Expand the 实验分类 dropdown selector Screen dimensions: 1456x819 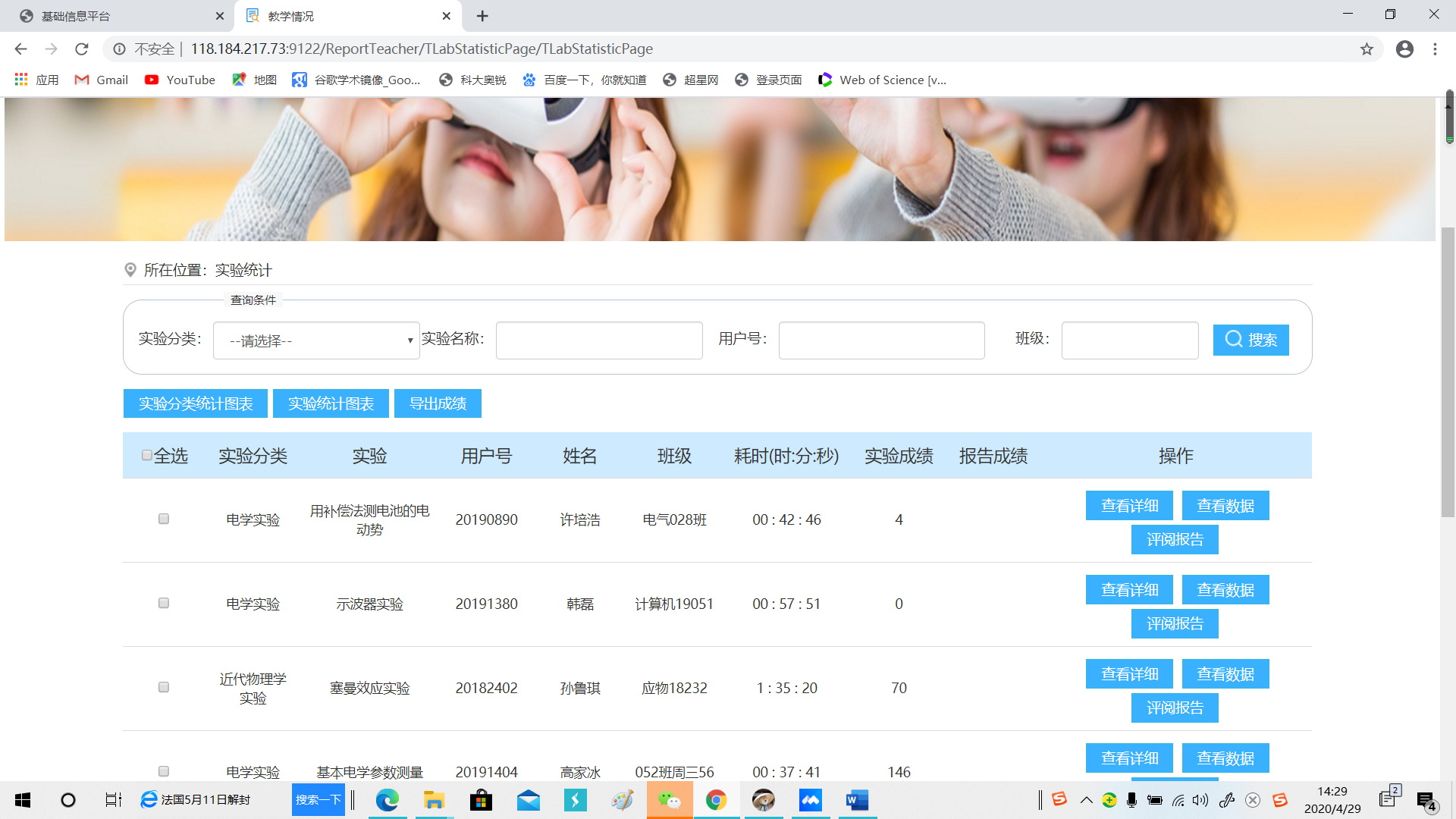click(316, 340)
